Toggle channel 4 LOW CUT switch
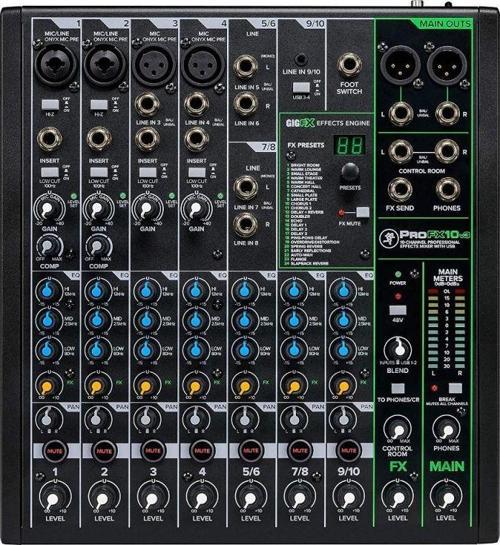This screenshot has height=545, width=500. point(197,172)
